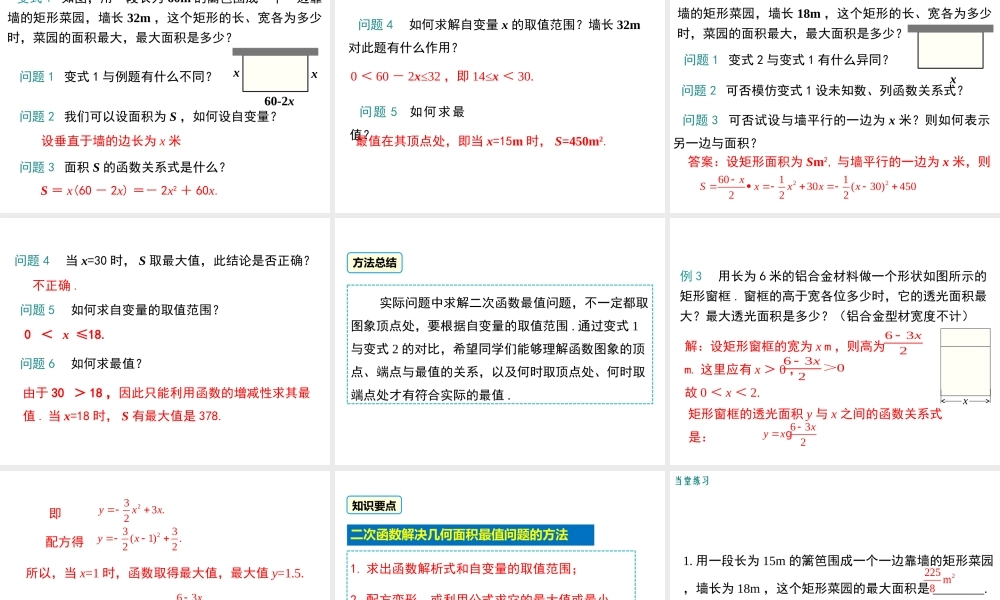Open the slide asking 变式1与例题有什么不同
1000x600 pixels.
pos(165,105)
